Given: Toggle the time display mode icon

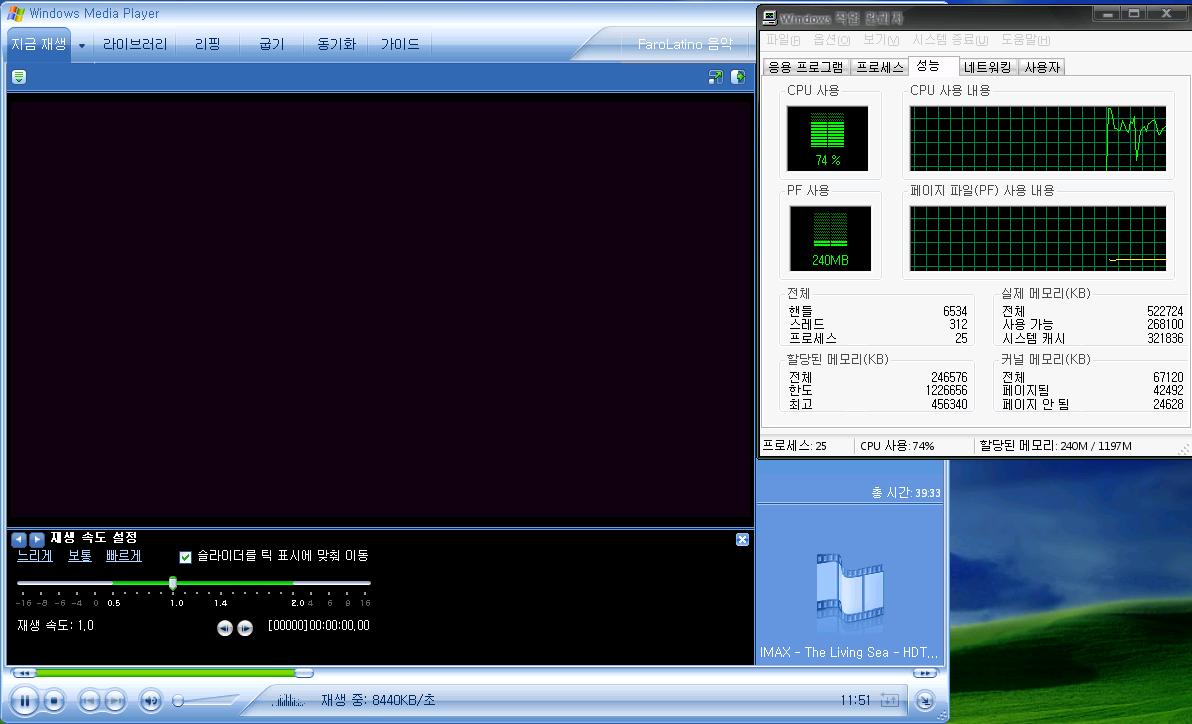Looking at the screenshot, I should tap(889, 700).
